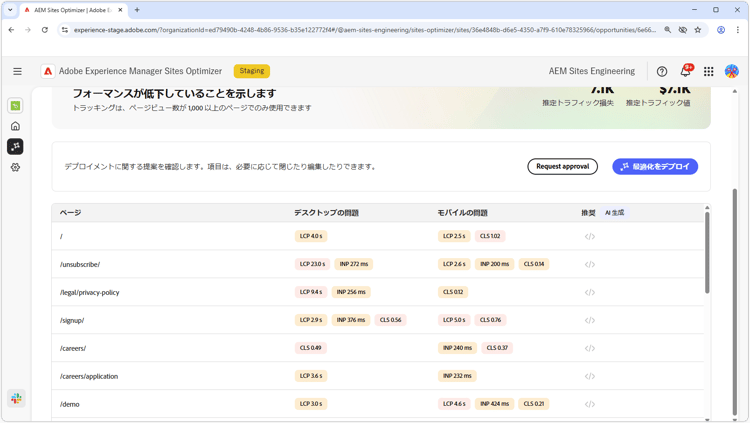Click the ページ column header
750x423 pixels.
point(70,212)
